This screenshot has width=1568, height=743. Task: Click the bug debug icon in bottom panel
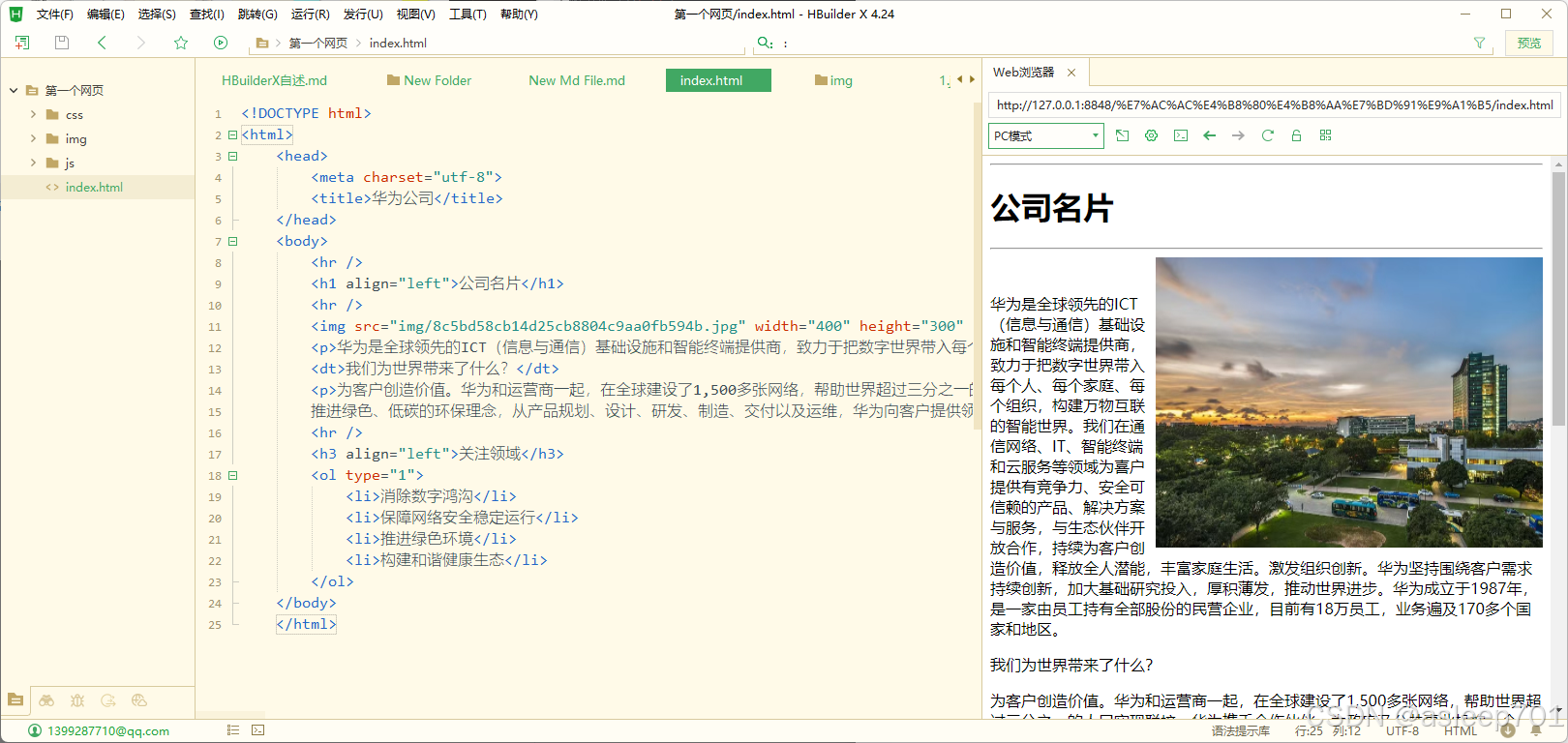[77, 699]
